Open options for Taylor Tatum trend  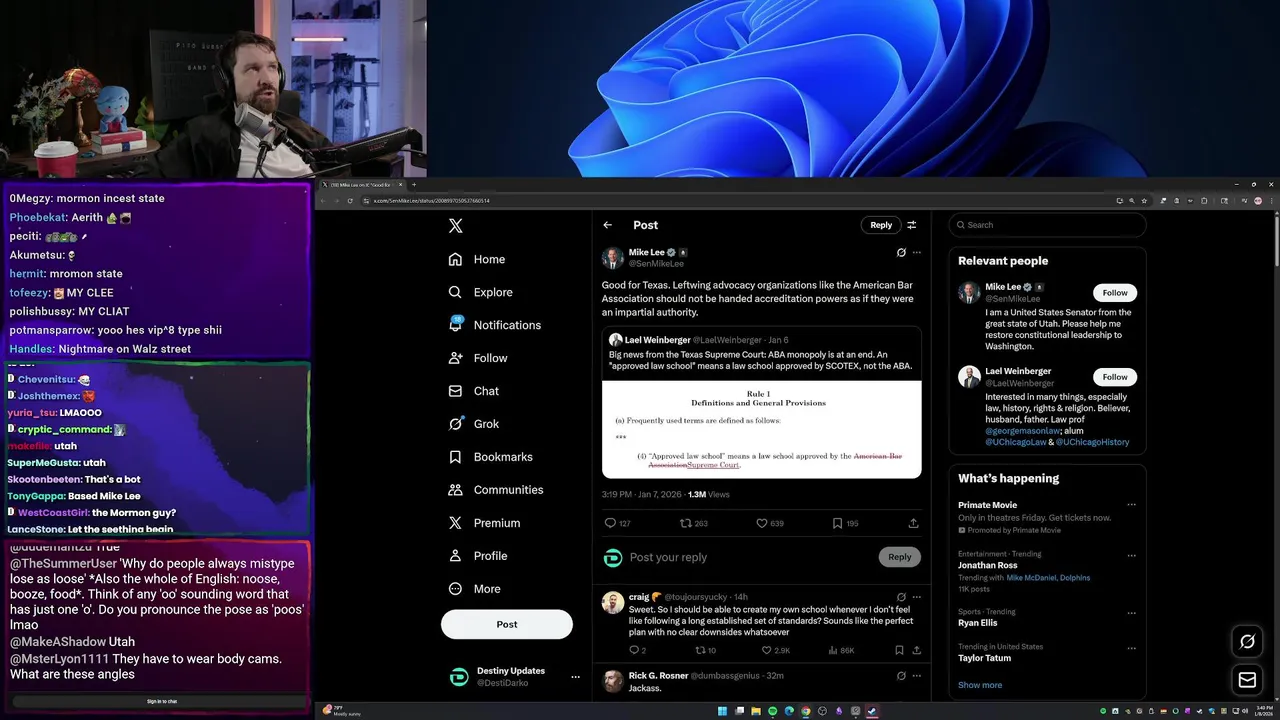point(1131,647)
